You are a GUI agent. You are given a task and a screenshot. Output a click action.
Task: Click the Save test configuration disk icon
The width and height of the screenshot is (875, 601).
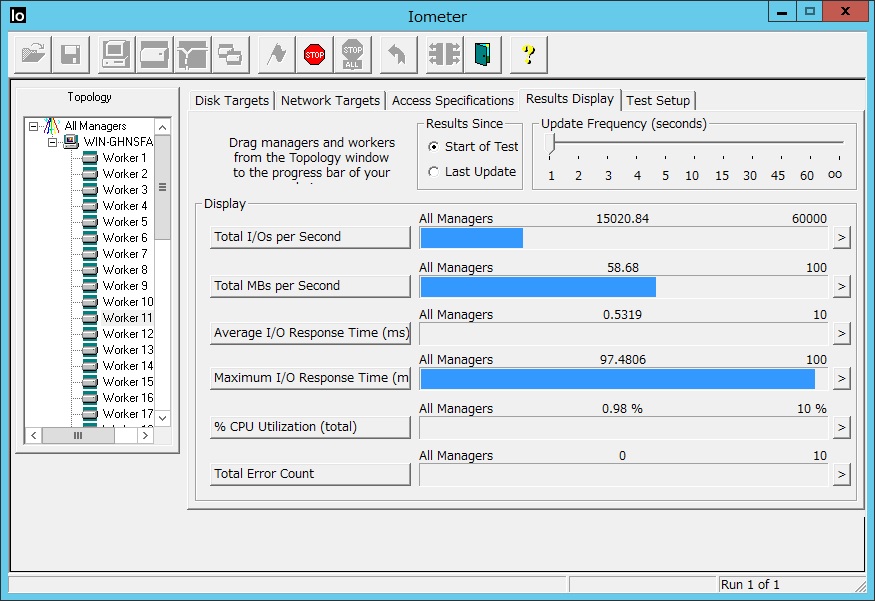tap(70, 54)
